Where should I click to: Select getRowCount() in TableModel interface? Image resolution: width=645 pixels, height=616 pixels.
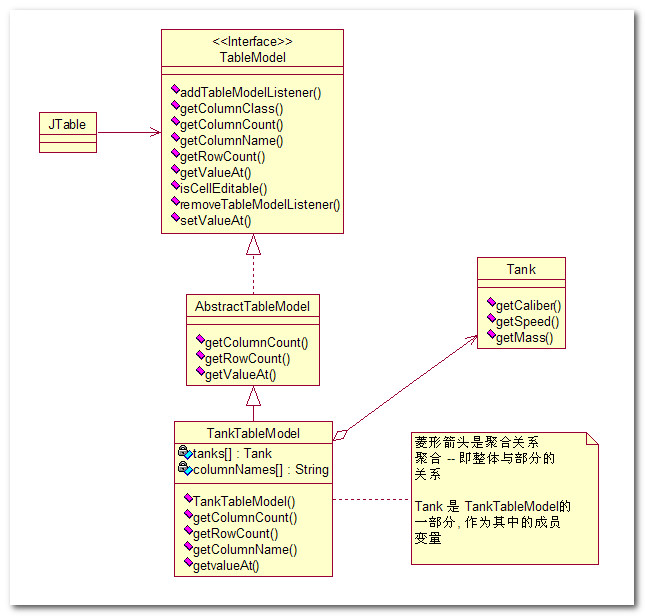(x=223, y=157)
